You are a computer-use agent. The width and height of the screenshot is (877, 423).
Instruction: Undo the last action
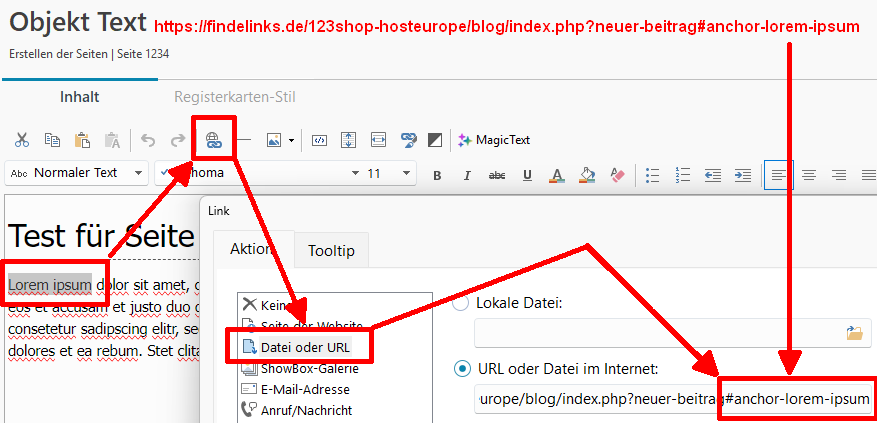[x=148, y=140]
